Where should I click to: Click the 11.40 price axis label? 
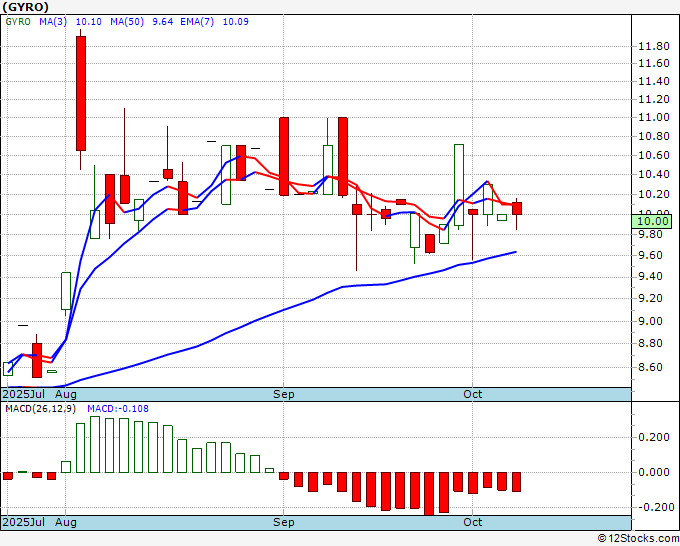(654, 82)
